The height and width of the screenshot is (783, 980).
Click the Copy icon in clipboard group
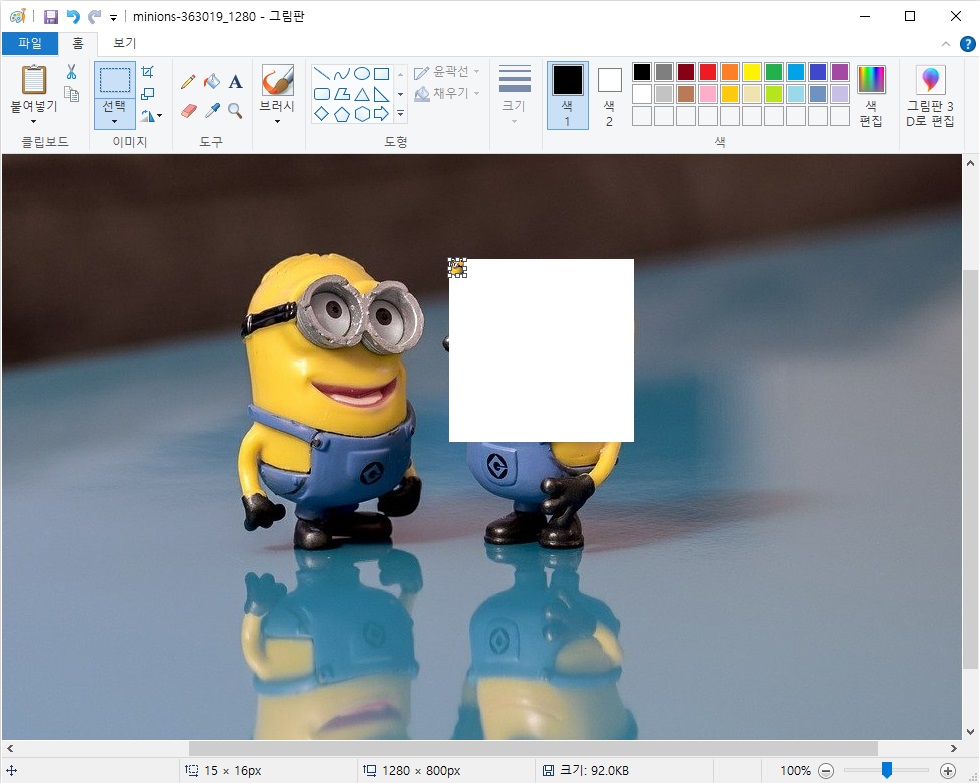[71, 94]
